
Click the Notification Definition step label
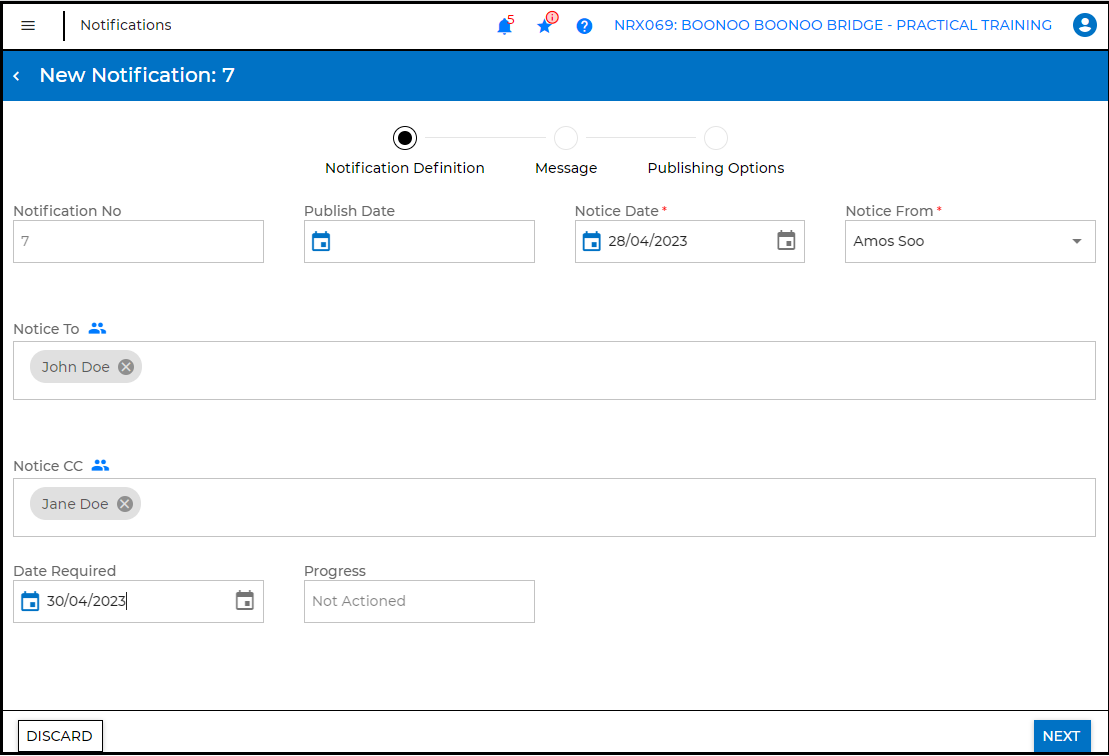pos(405,168)
